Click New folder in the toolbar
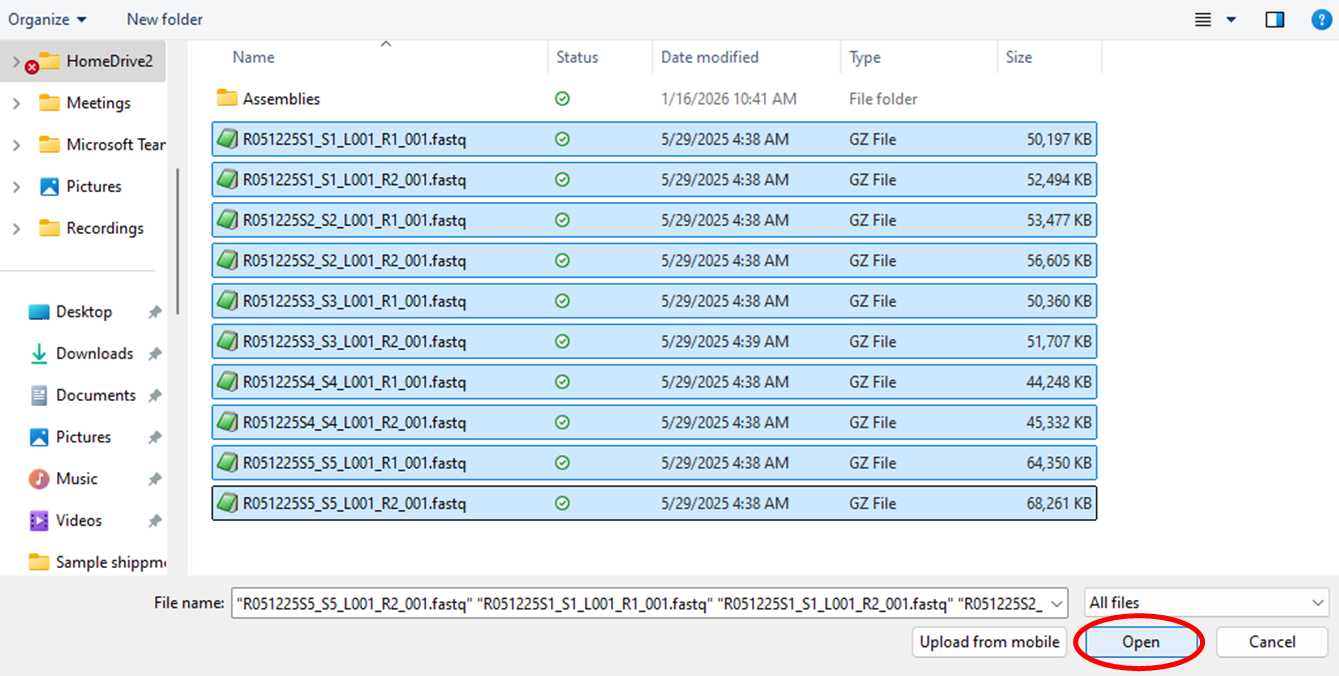The image size is (1339, 676). point(164,19)
